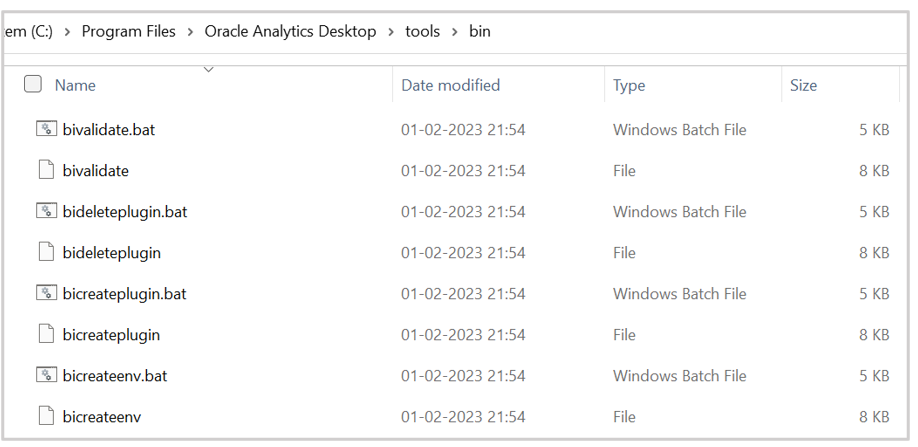Go to the tools folder breadcrumb
Viewport: 918px width, 447px height.
point(423,32)
